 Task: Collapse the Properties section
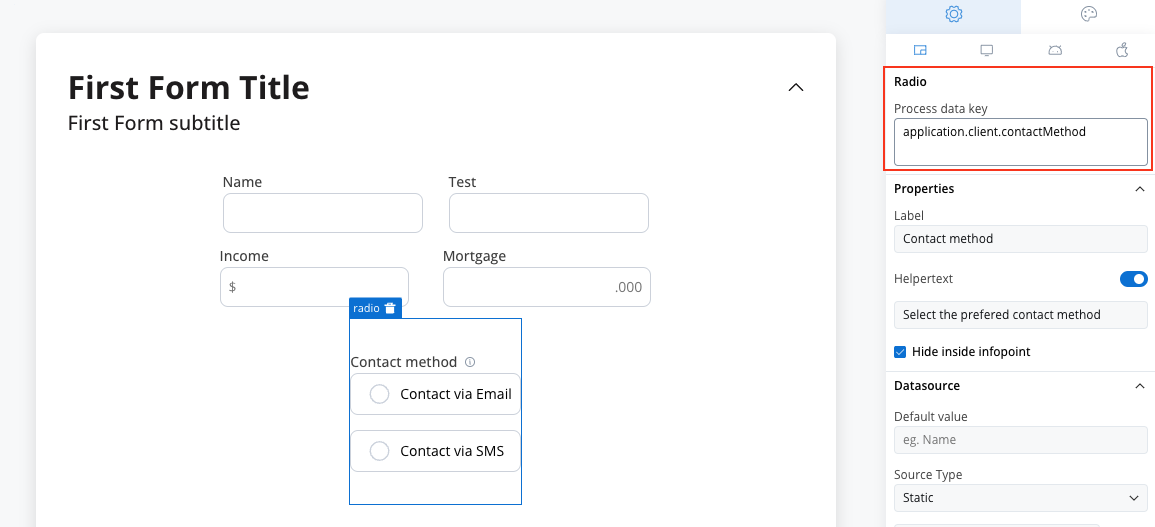point(1140,189)
